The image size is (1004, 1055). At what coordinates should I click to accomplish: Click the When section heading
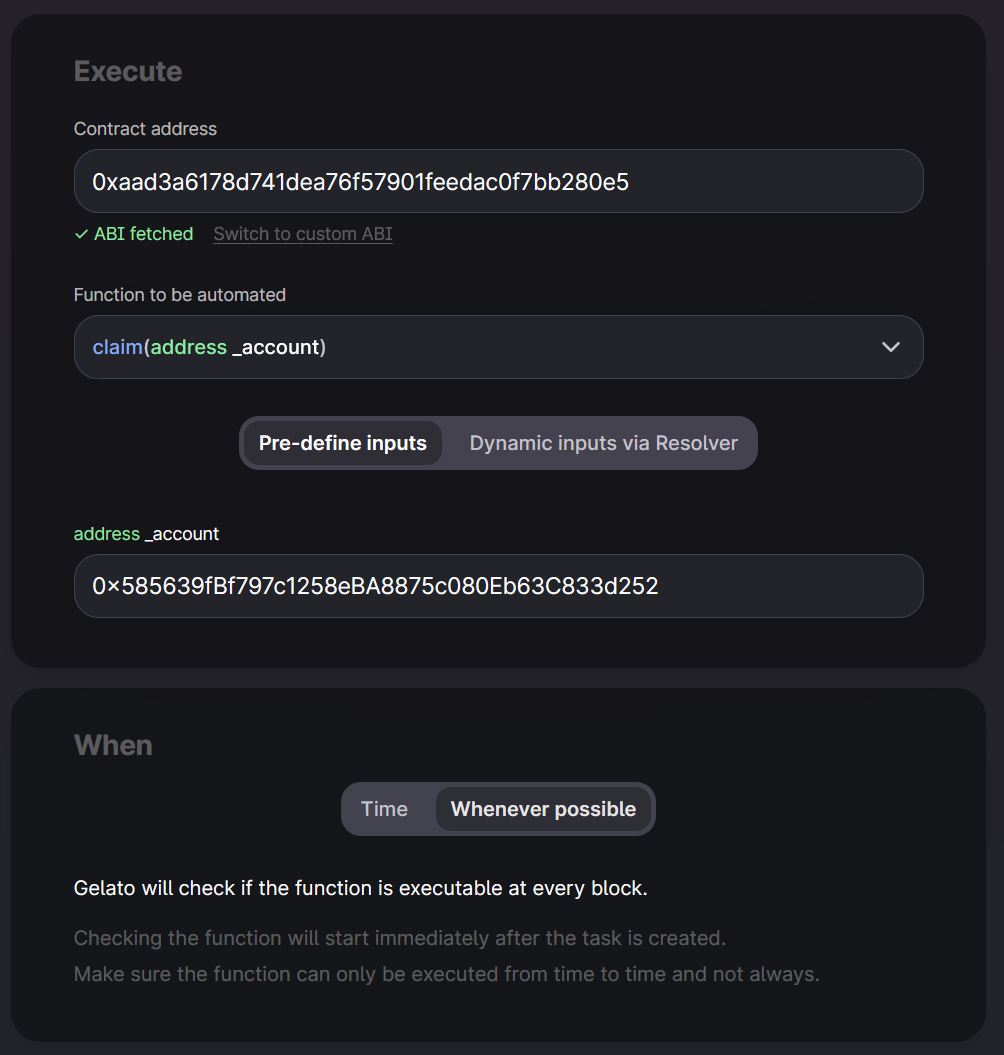(113, 746)
